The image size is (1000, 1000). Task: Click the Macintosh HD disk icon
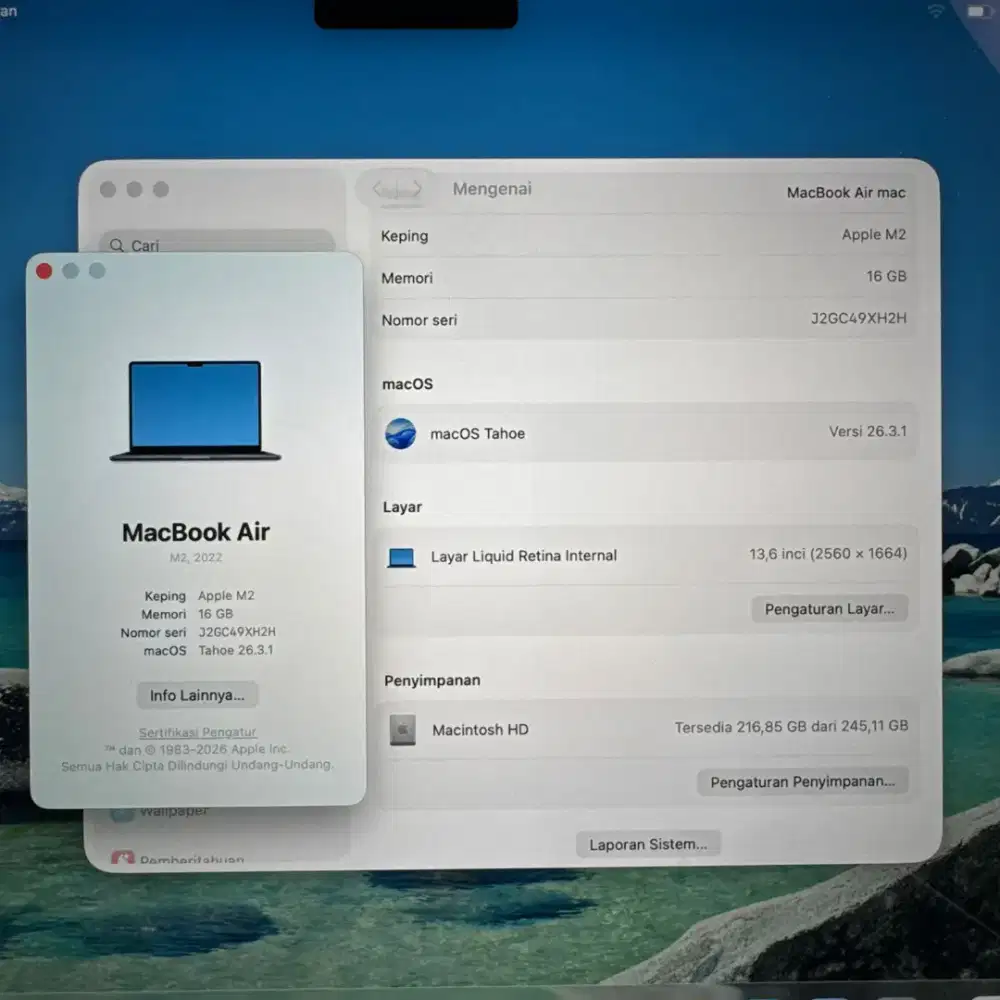click(x=401, y=730)
